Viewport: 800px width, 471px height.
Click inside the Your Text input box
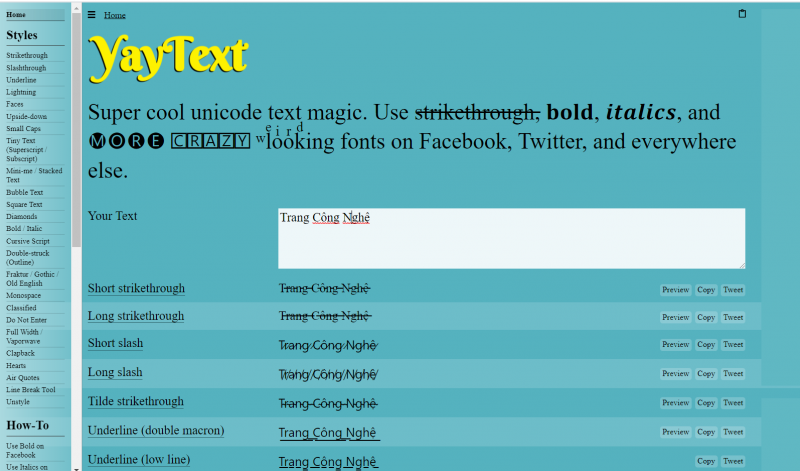click(511, 238)
